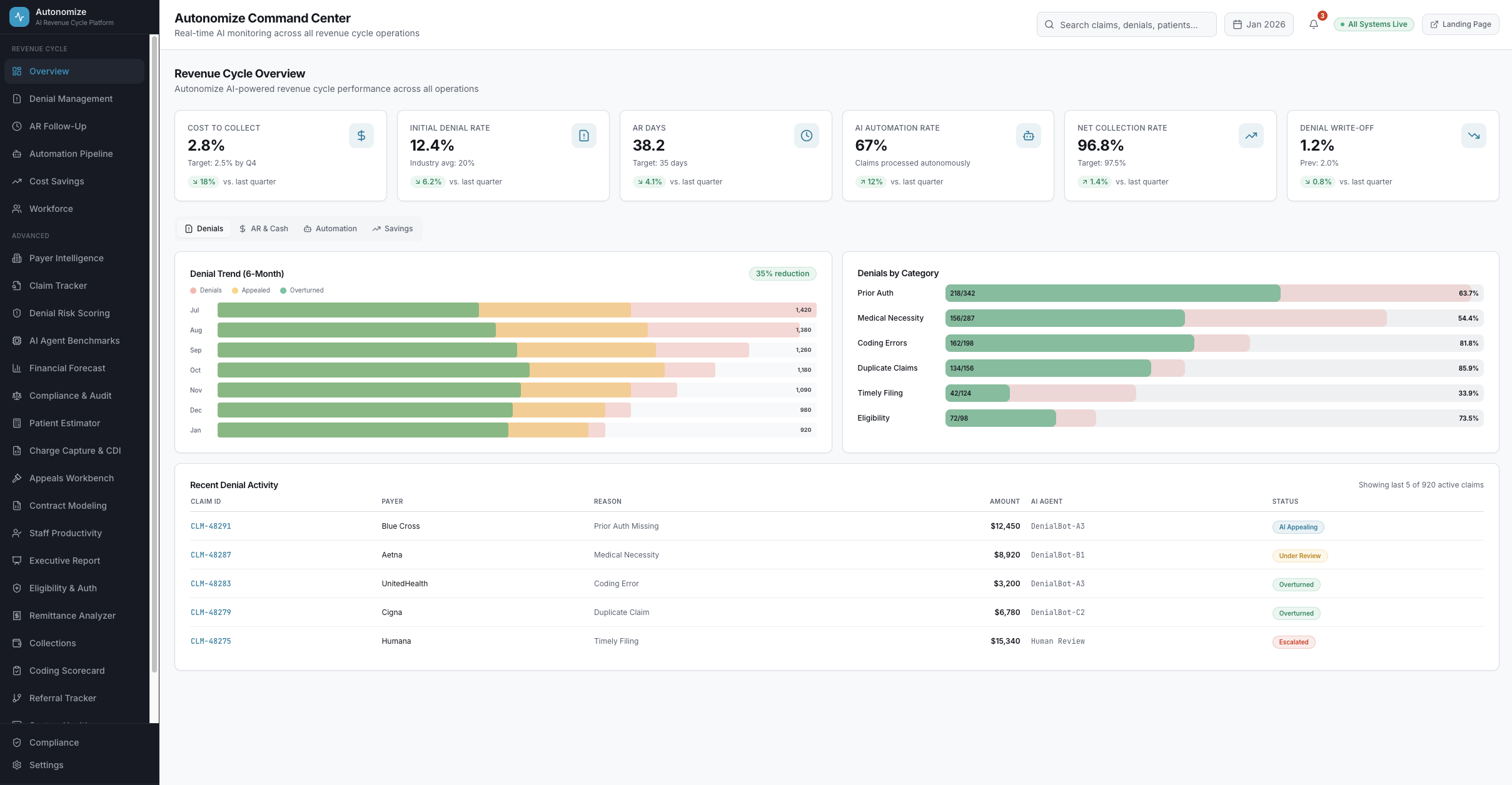This screenshot has width=1512, height=785.
Task: Select the Coding Scorecard icon
Action: coord(16,670)
